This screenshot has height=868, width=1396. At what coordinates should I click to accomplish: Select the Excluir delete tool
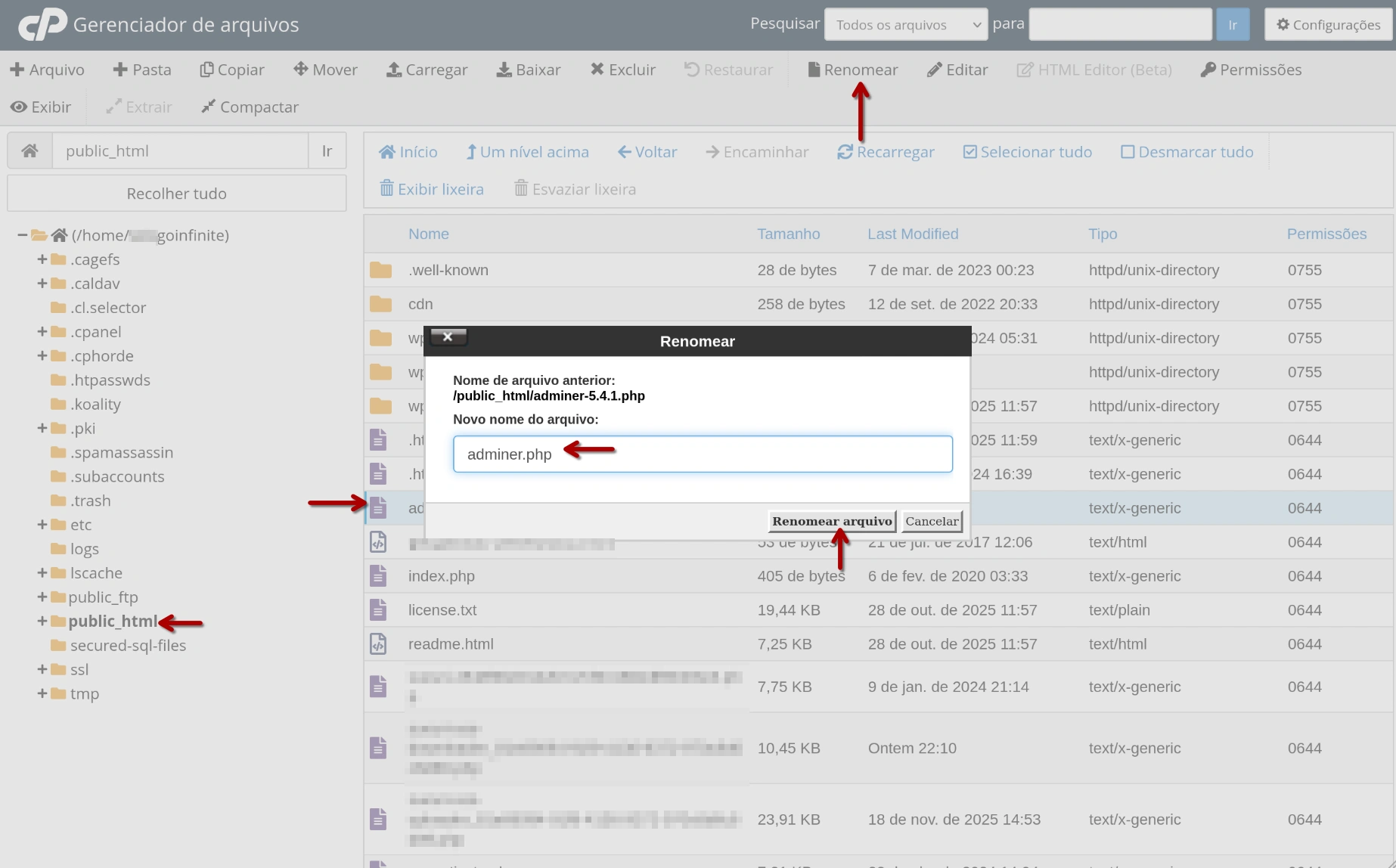[622, 70]
